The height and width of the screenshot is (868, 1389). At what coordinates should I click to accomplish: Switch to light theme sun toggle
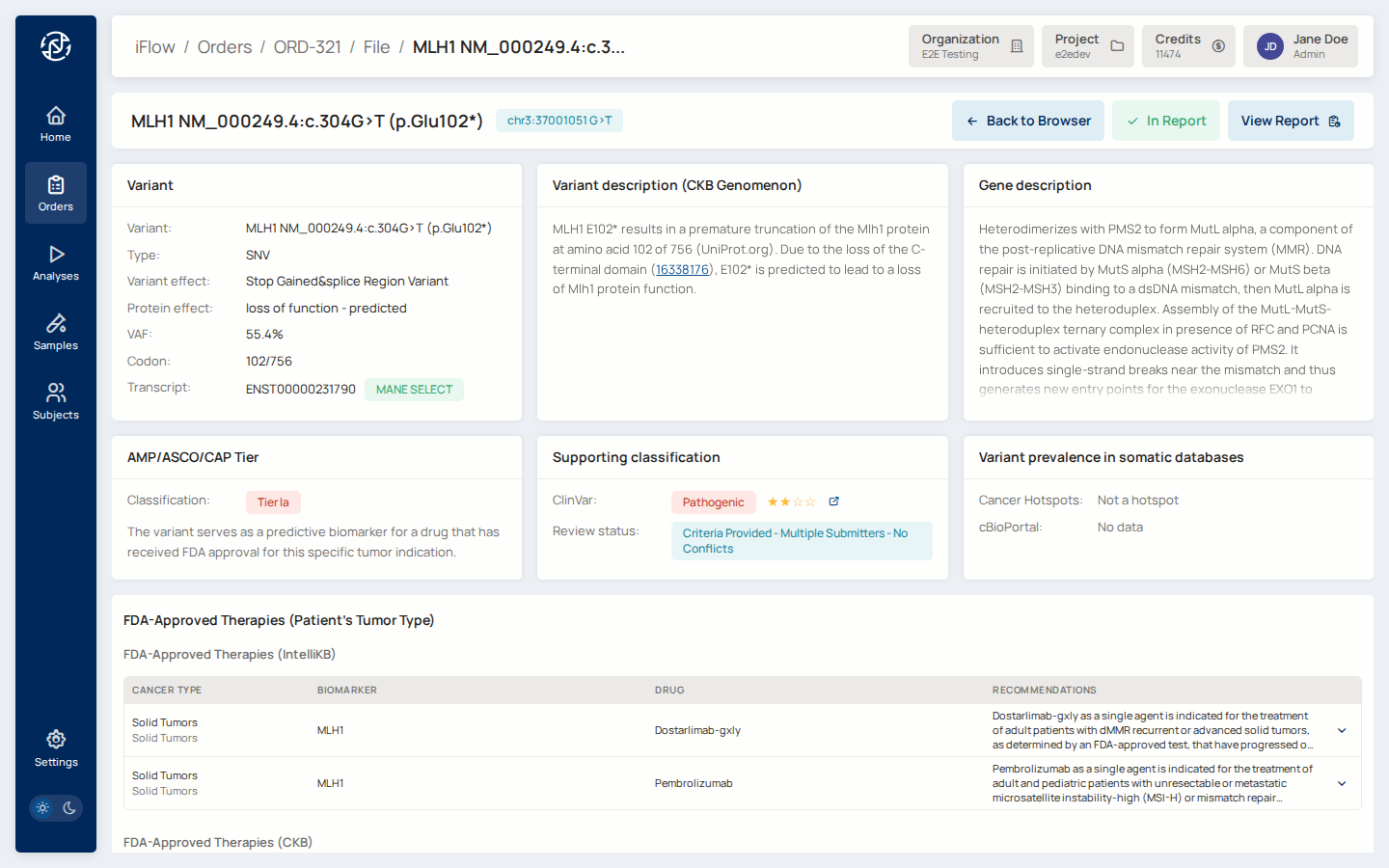point(42,808)
